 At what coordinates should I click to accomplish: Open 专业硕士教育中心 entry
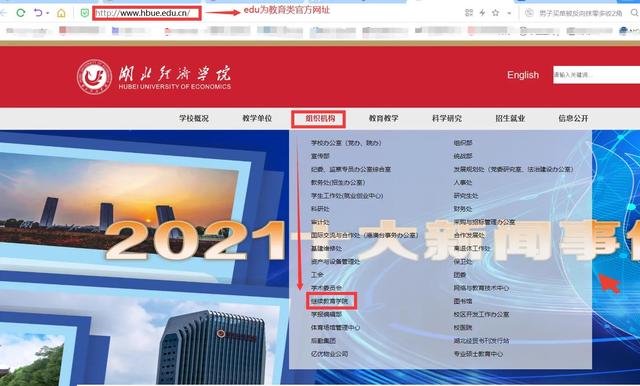[478, 354]
